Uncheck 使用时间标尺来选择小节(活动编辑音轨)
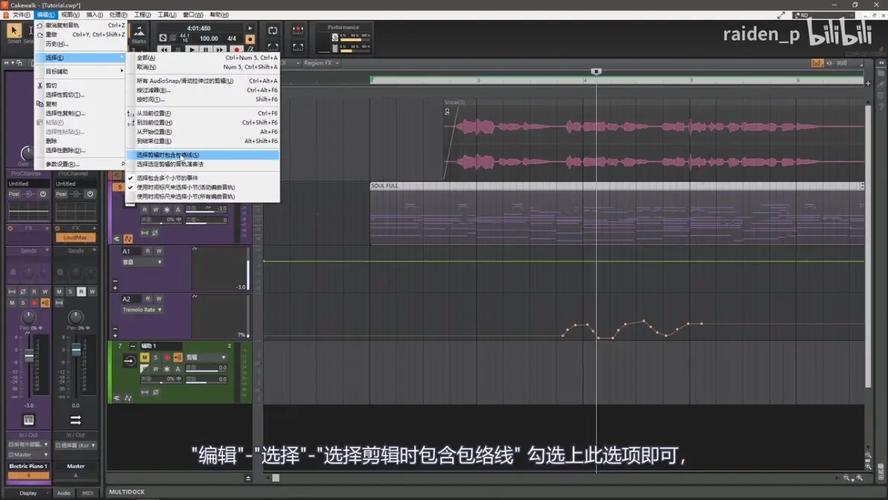Screen dimensions: 888x500 coord(203,187)
